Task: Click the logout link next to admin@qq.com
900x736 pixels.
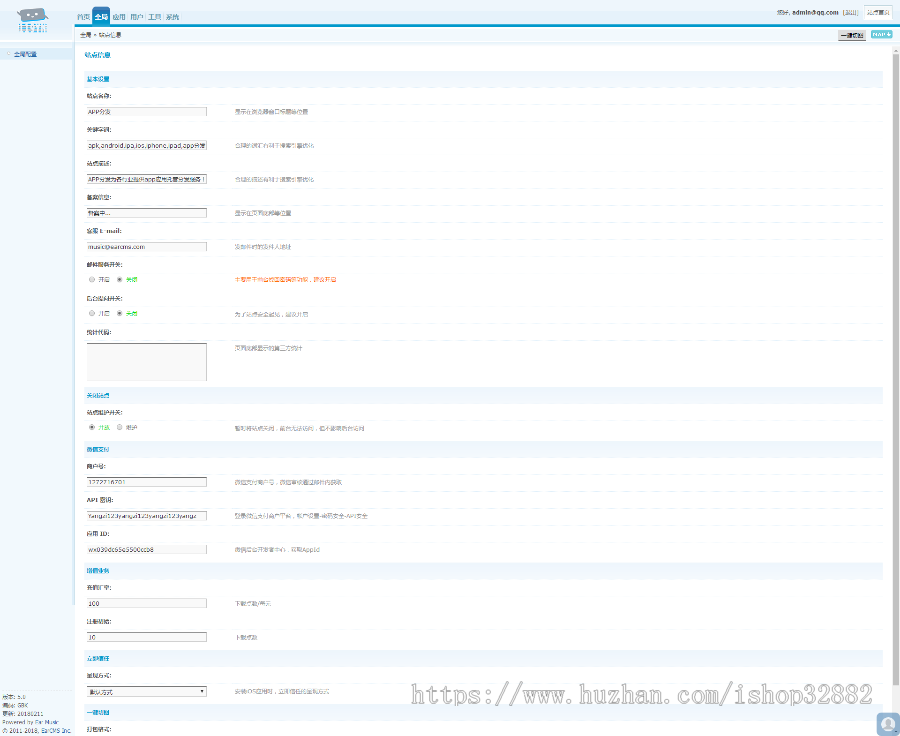Action: tap(851, 12)
